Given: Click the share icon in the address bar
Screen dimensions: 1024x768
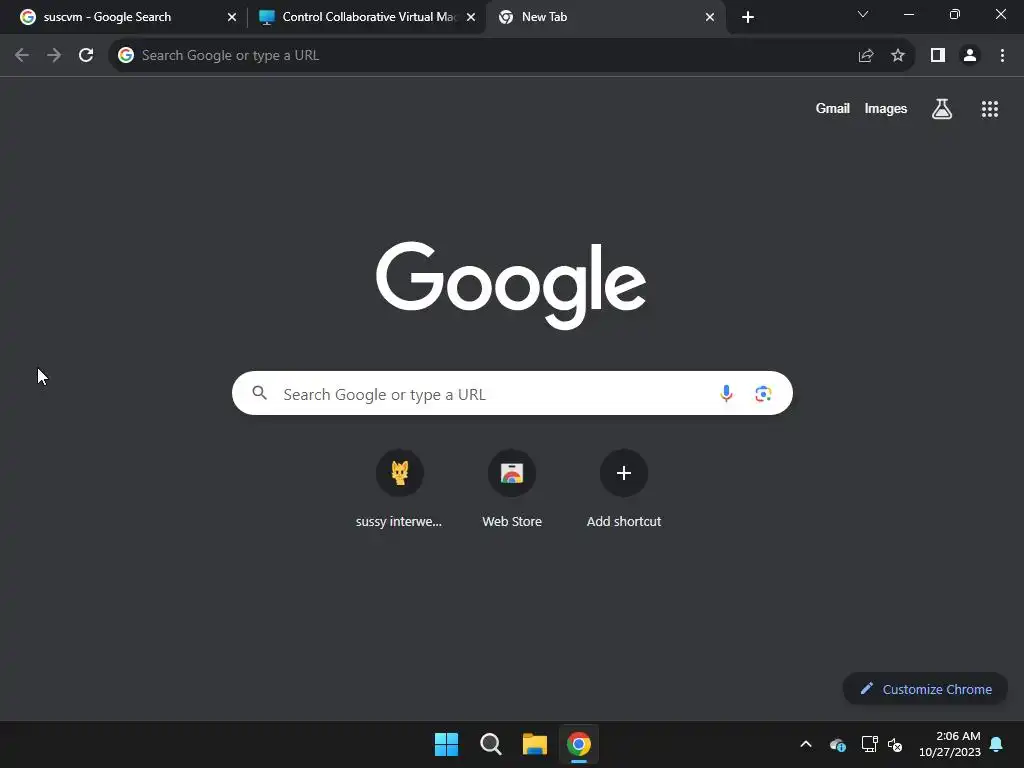Looking at the screenshot, I should coord(866,56).
